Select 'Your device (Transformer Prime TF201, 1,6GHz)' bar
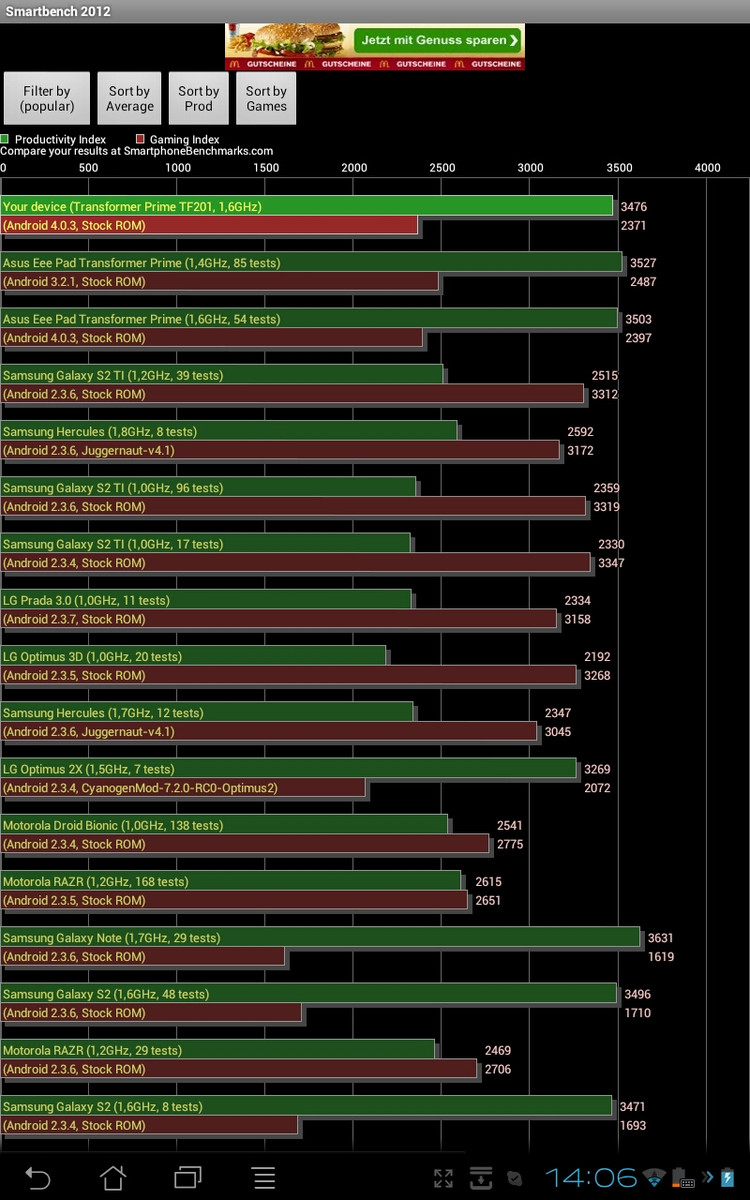The width and height of the screenshot is (750, 1200). tap(307, 206)
